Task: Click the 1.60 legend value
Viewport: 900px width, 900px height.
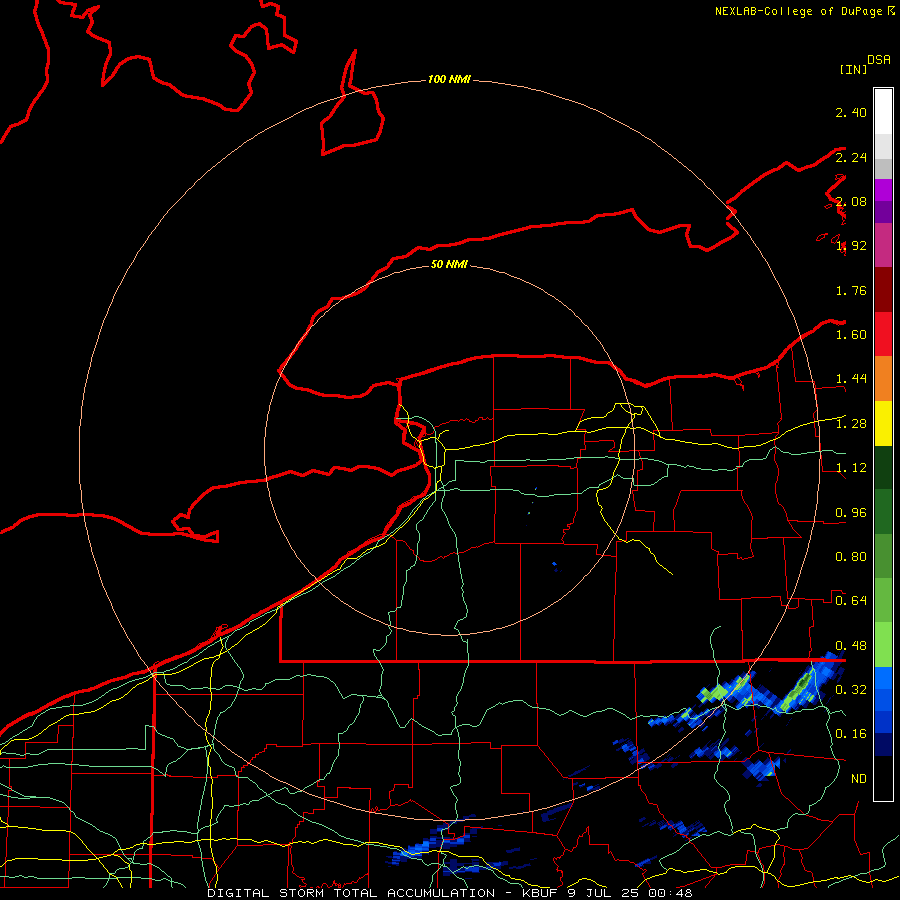Action: (851, 335)
